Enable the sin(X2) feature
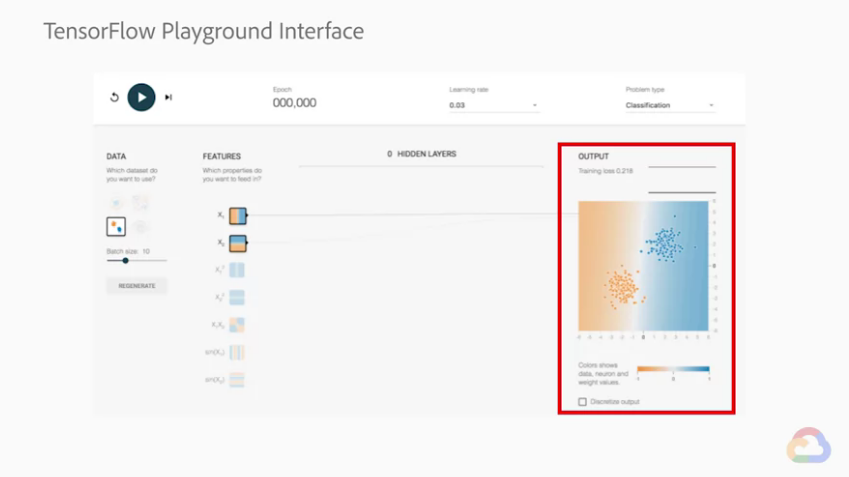 [237, 380]
